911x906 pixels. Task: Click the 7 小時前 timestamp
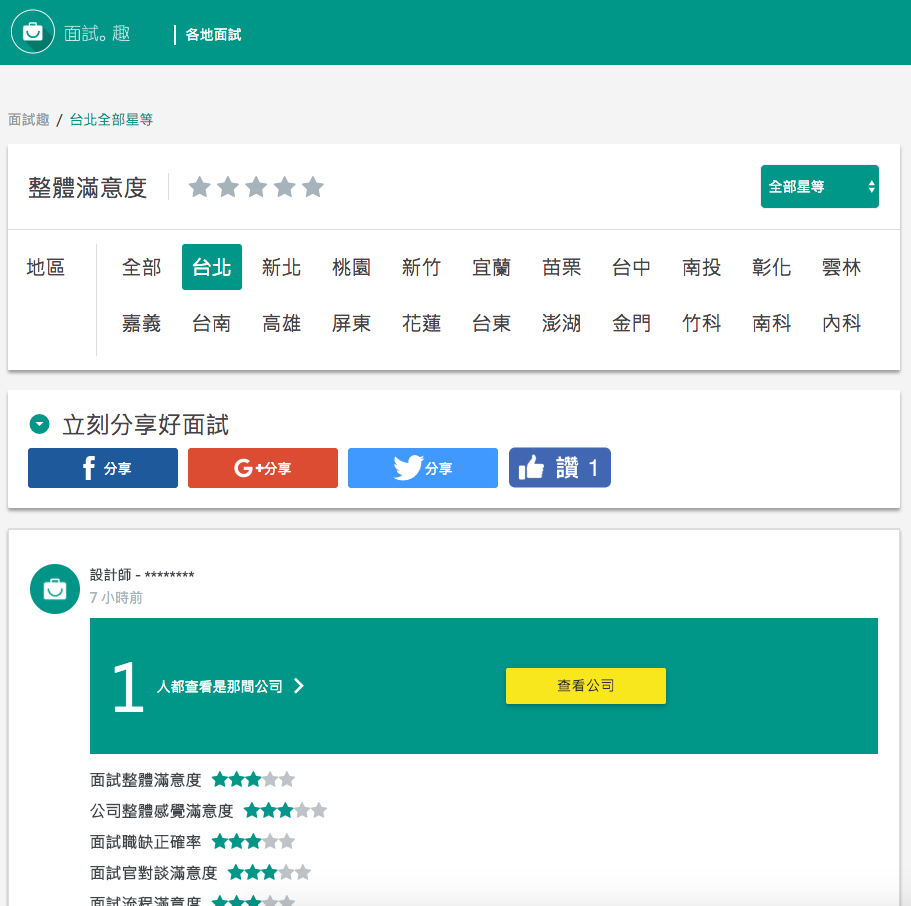pos(116,597)
